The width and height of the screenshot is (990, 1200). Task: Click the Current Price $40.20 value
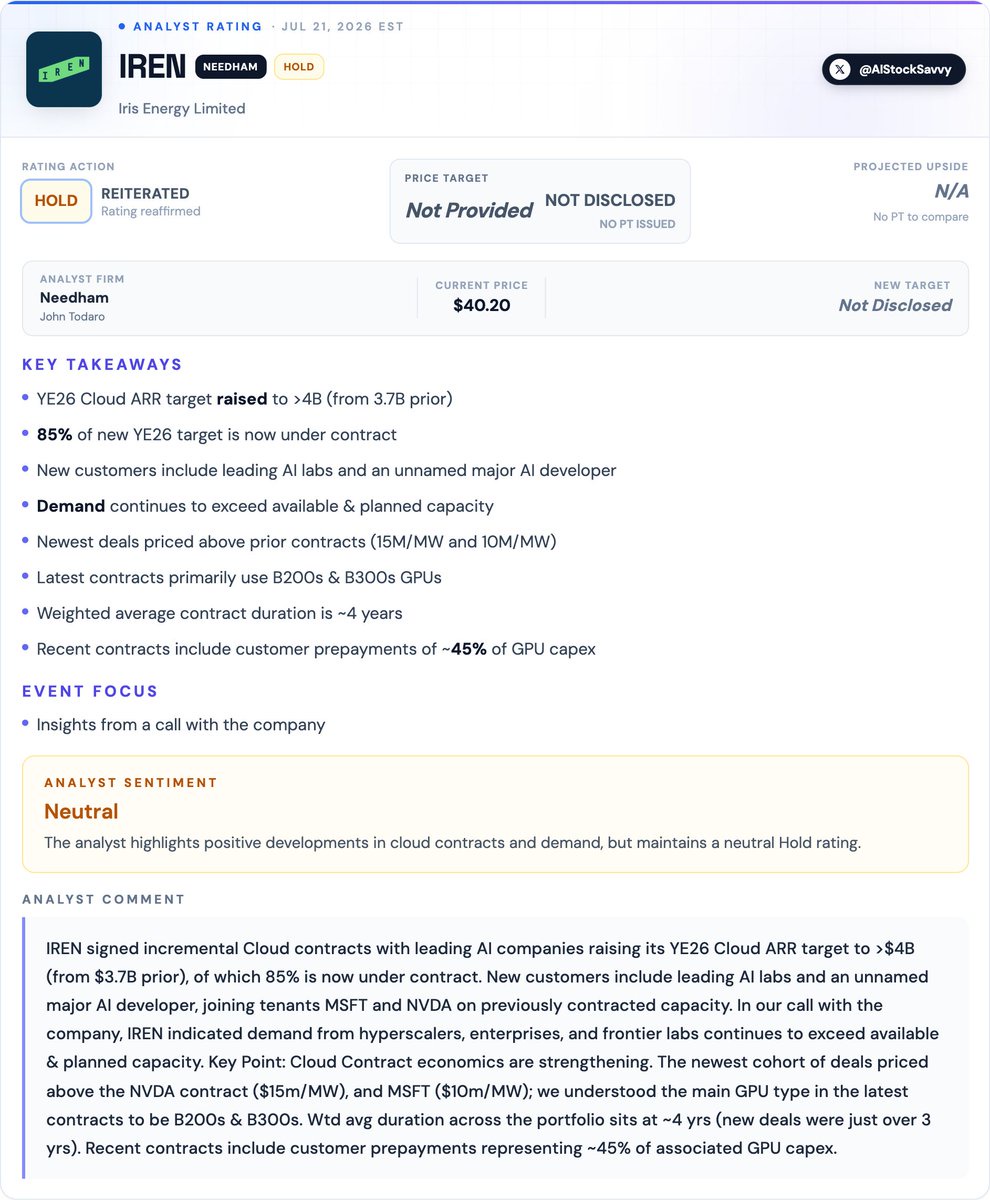pos(482,305)
